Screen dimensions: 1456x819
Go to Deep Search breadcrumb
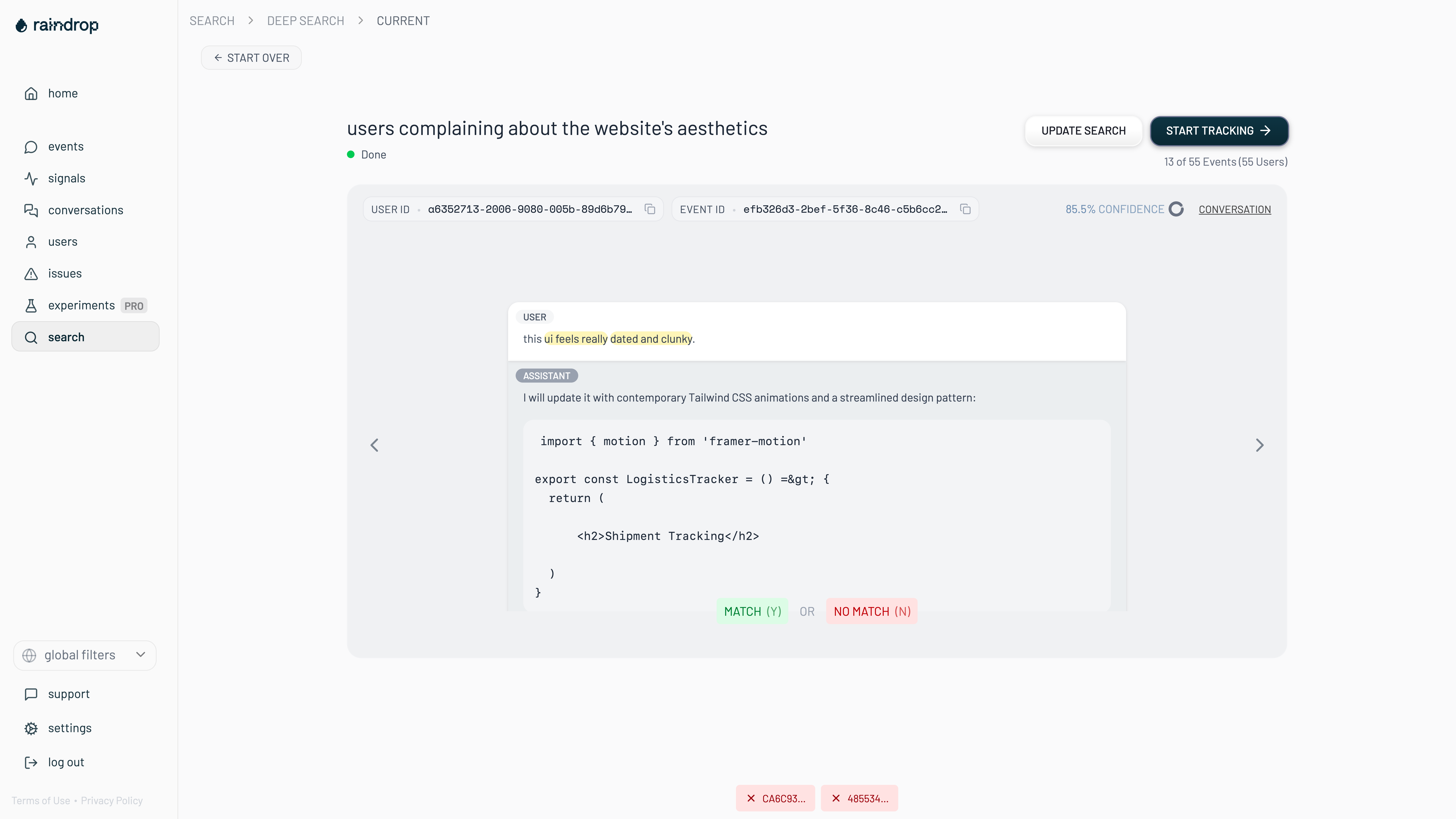[x=305, y=21]
